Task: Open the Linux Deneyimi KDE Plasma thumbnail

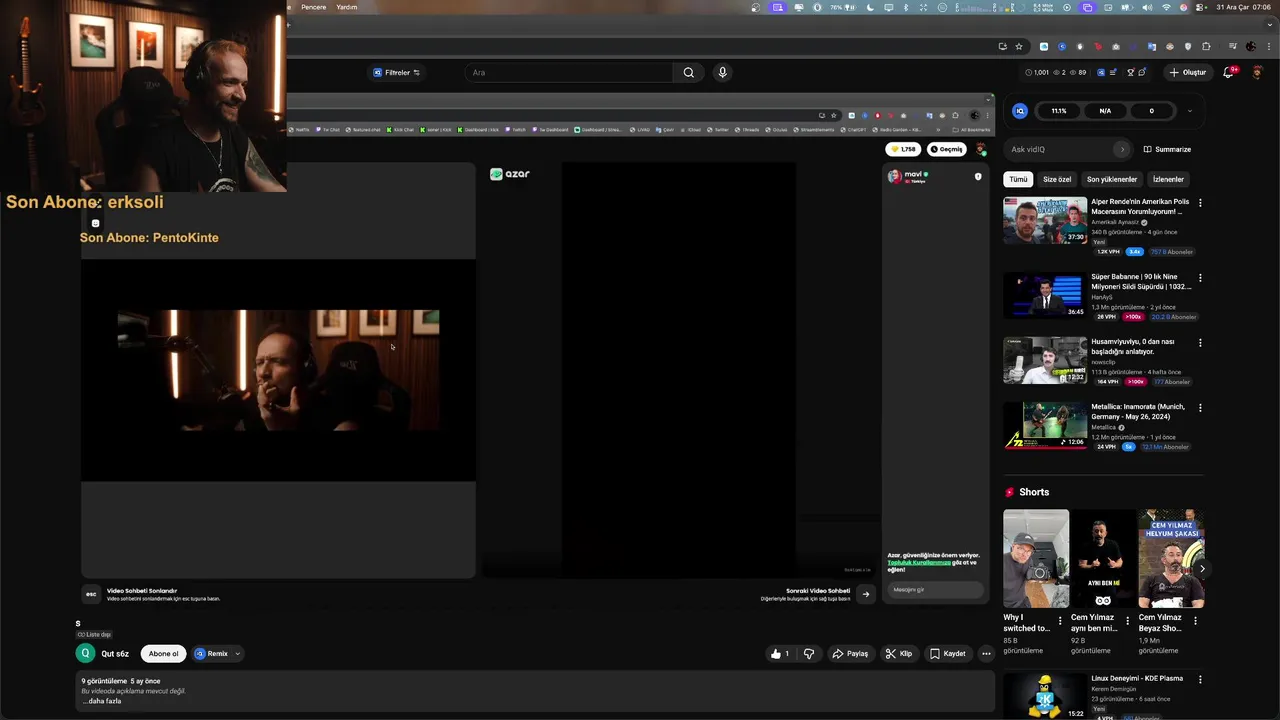Action: pyautogui.click(x=1045, y=696)
